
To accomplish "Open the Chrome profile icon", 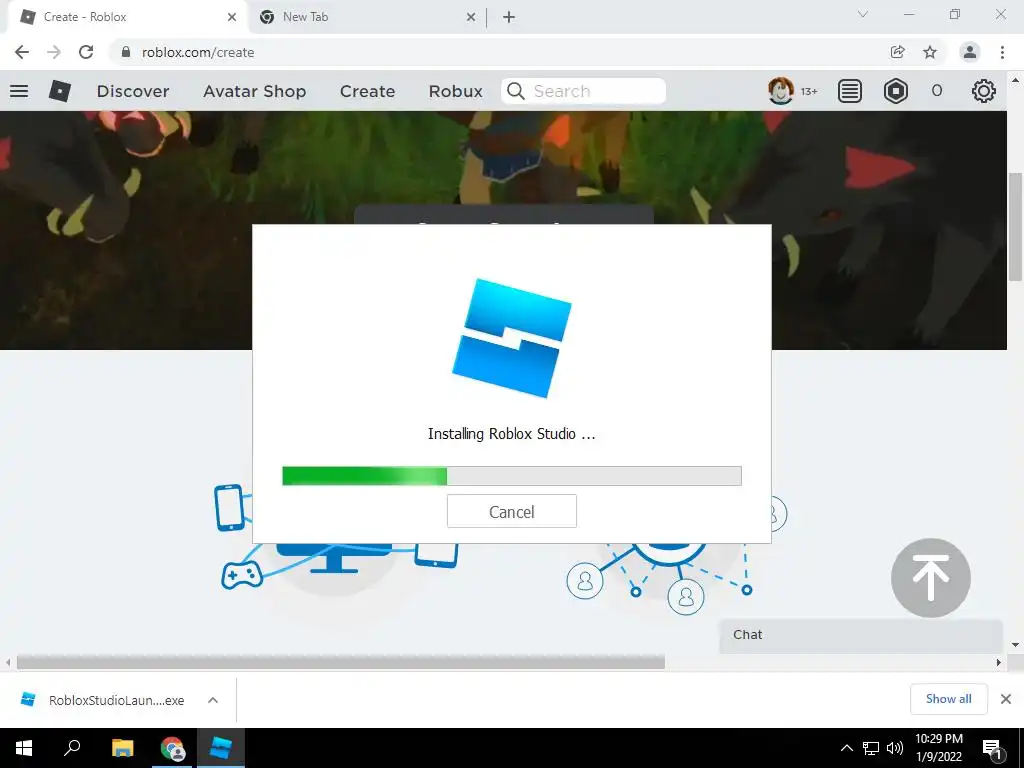I will (x=970, y=52).
